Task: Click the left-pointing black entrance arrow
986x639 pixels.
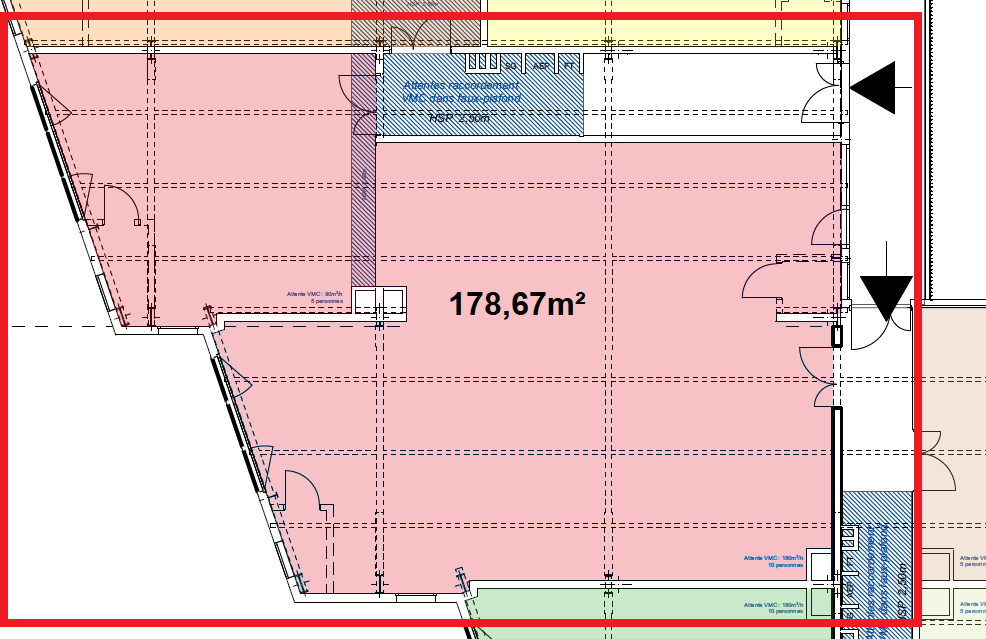Action: [876, 89]
